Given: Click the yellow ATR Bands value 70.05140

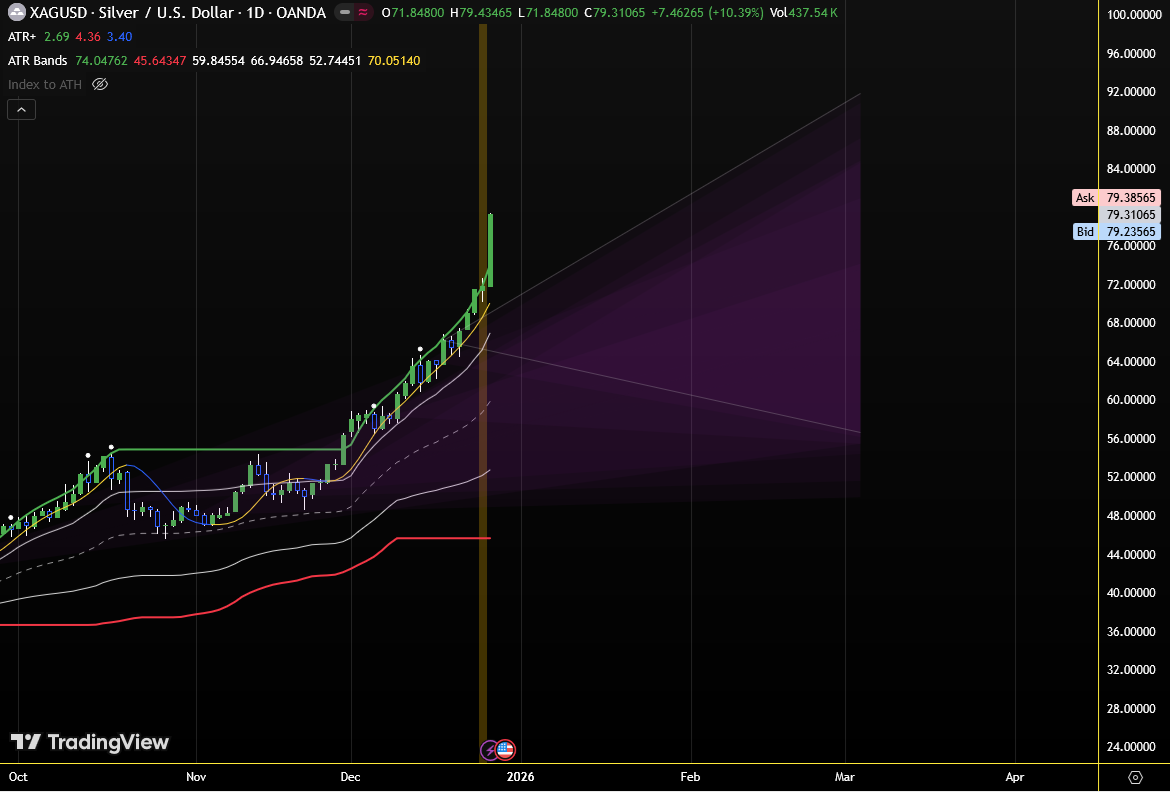Looking at the screenshot, I should click(x=394, y=60).
